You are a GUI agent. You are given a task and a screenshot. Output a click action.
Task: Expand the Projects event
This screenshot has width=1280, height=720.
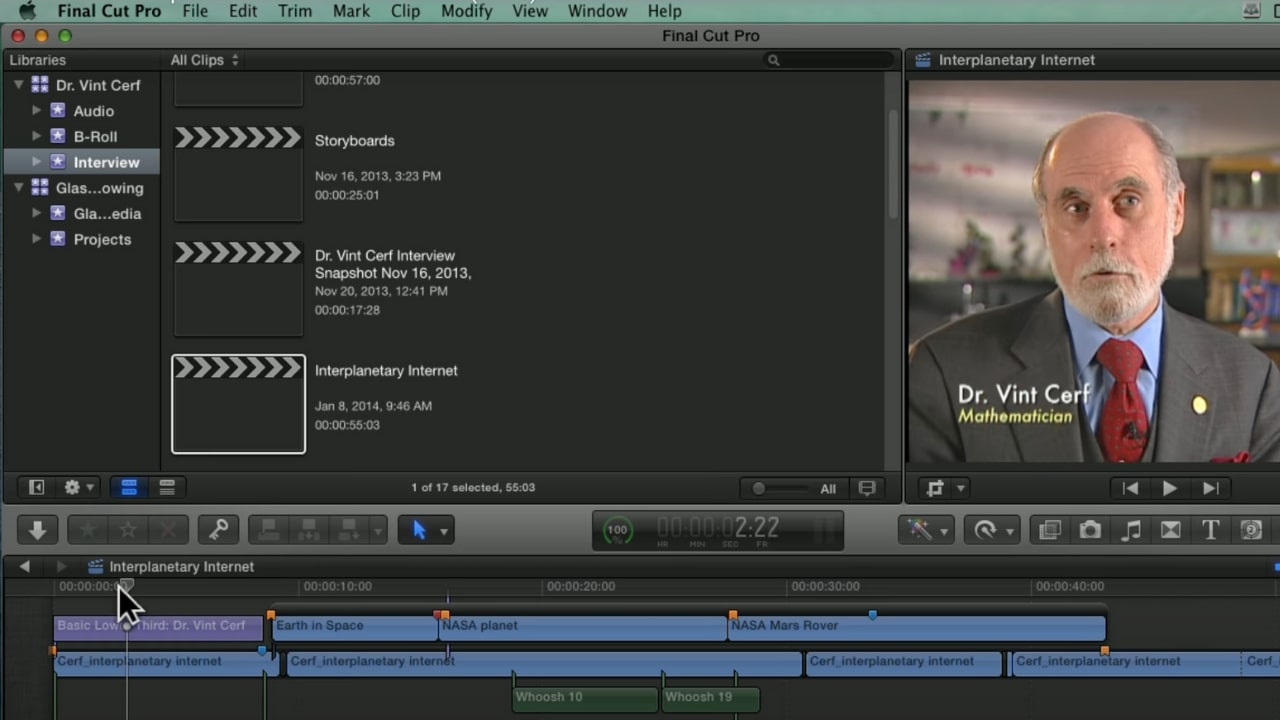click(37, 238)
